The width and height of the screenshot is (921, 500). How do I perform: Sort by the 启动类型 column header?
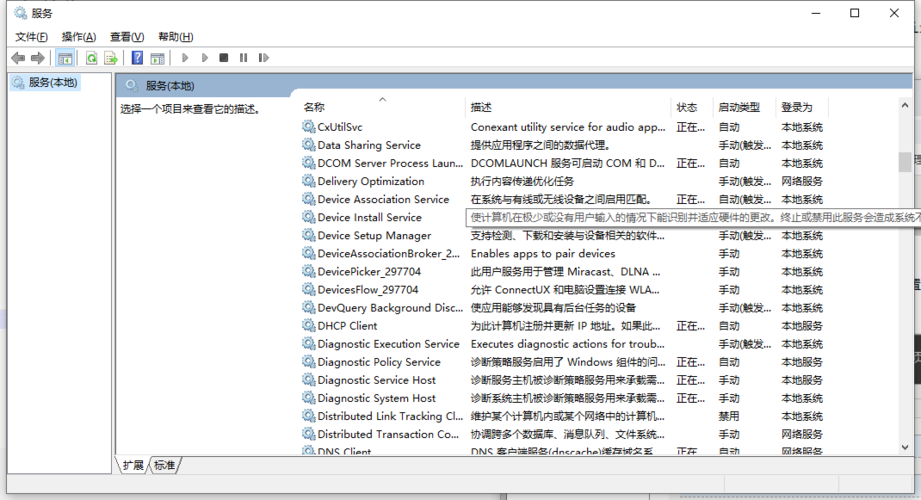coord(744,107)
